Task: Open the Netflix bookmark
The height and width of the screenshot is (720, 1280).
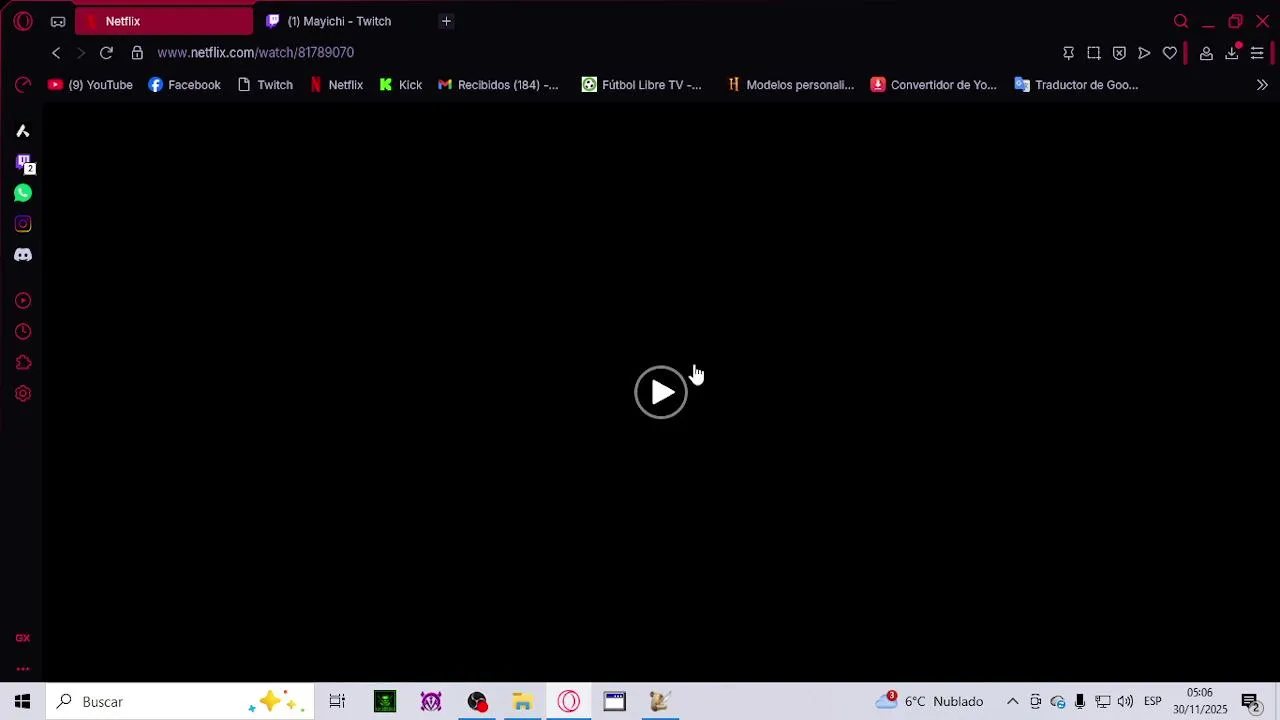Action: (x=336, y=85)
